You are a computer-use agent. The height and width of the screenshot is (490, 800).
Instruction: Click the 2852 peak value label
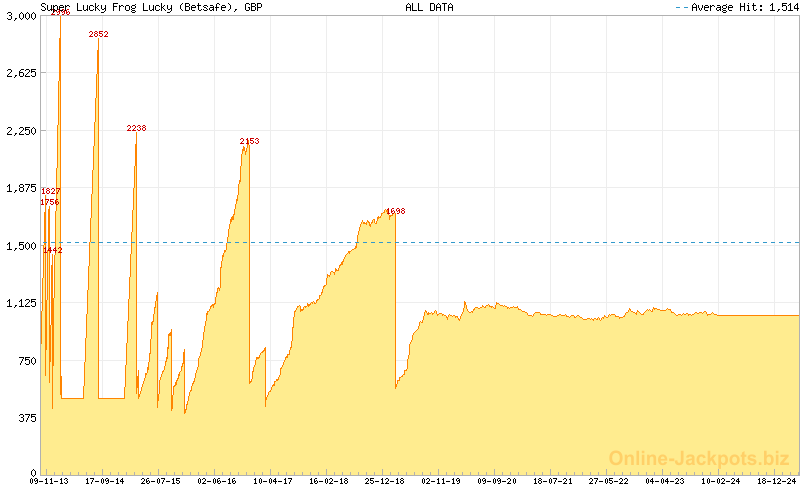(98, 34)
